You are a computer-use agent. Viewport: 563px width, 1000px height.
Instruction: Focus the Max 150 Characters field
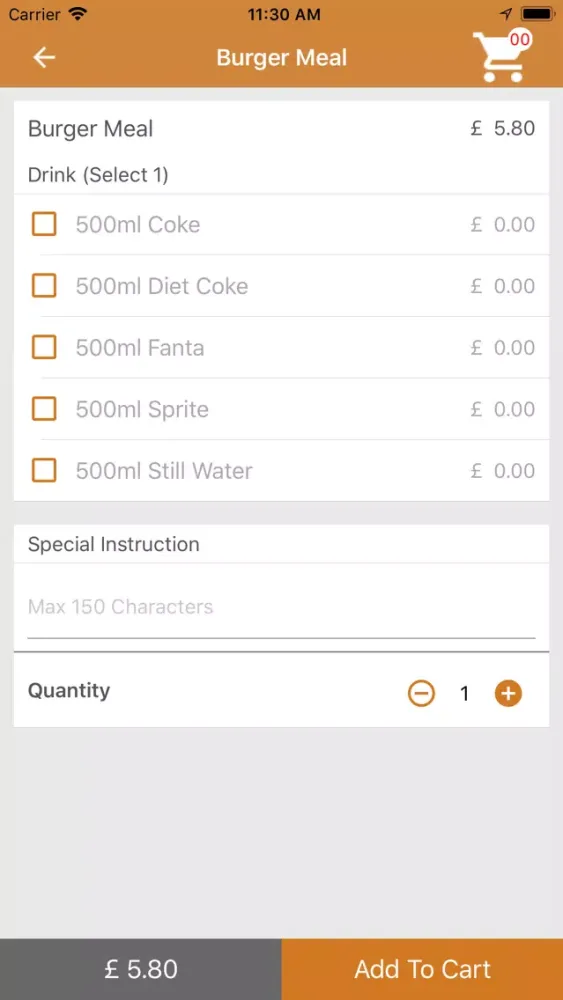(281, 607)
